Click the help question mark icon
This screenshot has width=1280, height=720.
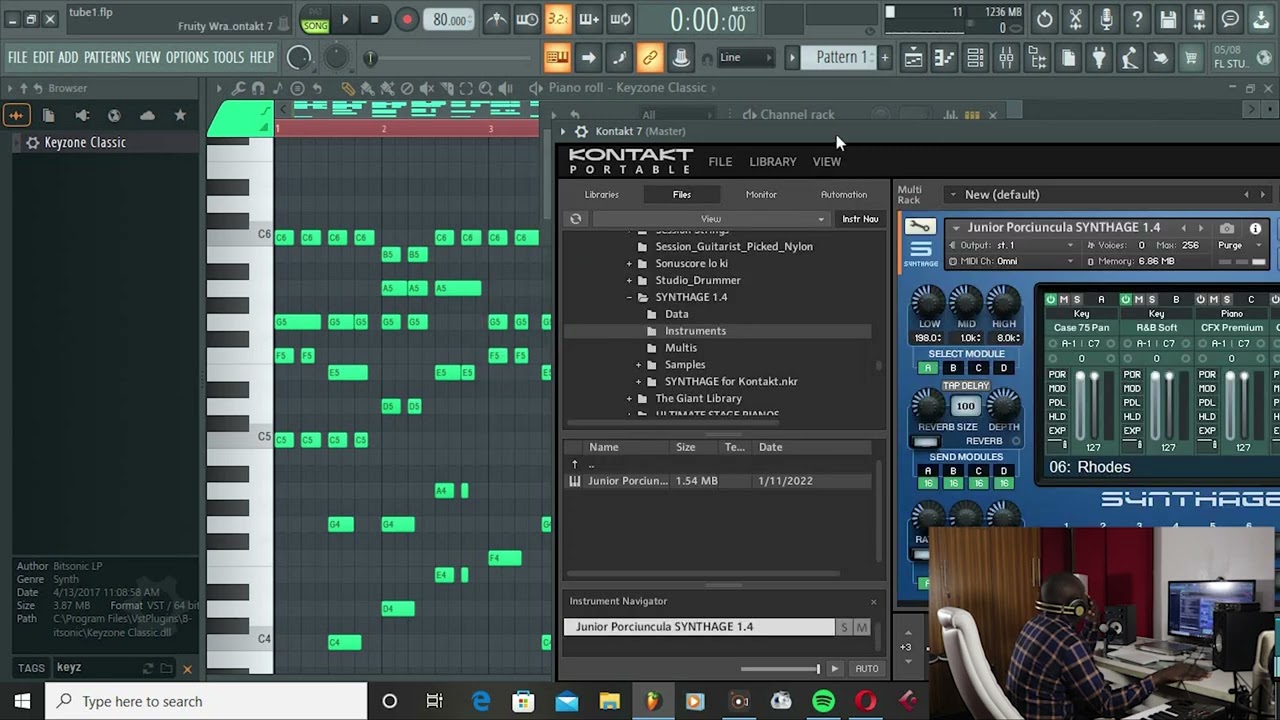pyautogui.click(x=1137, y=19)
